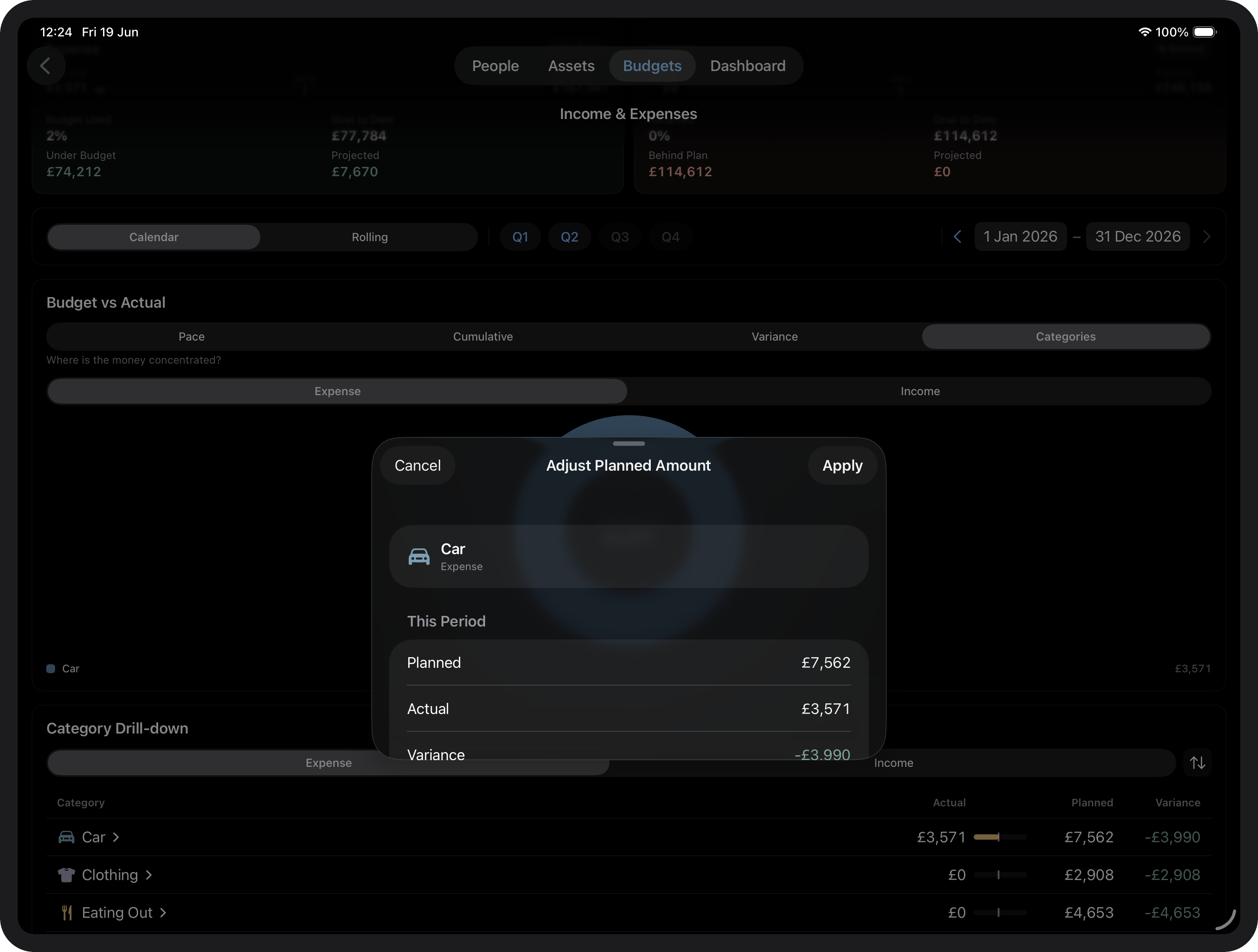
Task: Select Income in Budget vs Actual
Action: [920, 391]
